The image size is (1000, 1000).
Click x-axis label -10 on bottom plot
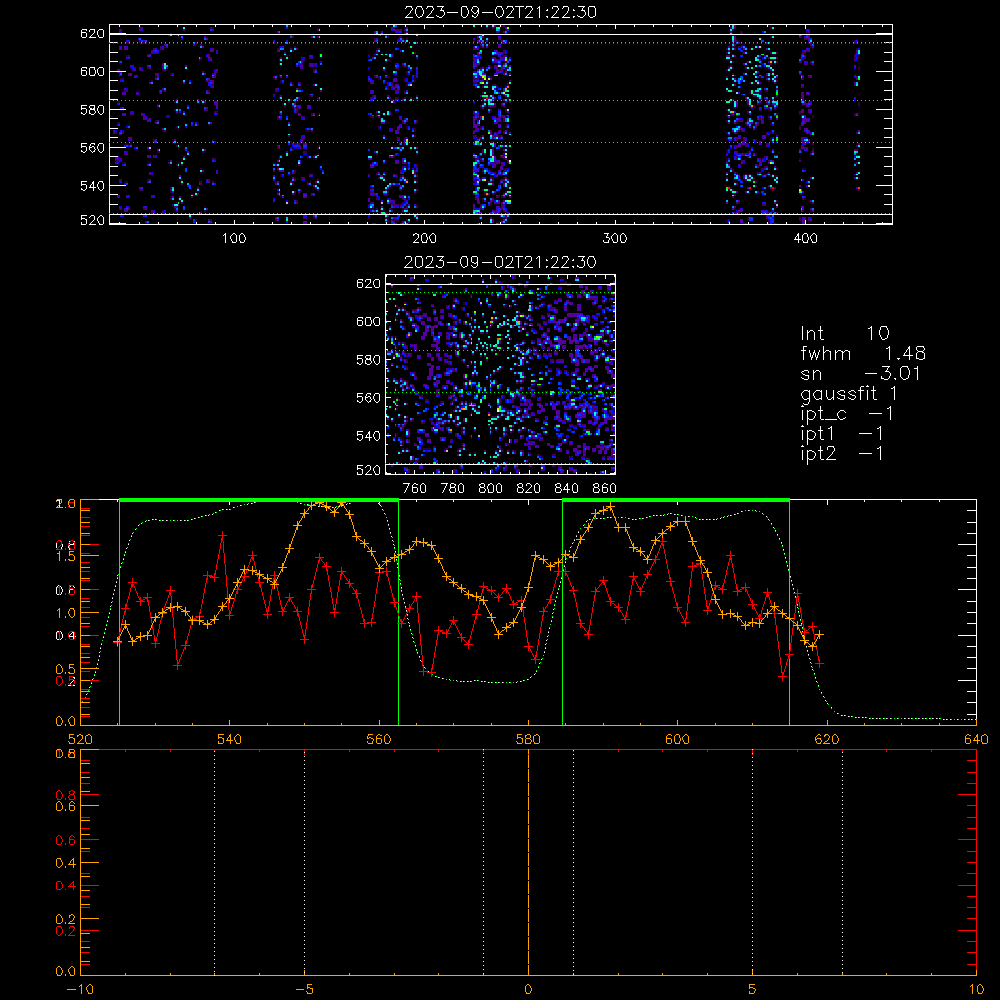(80, 990)
